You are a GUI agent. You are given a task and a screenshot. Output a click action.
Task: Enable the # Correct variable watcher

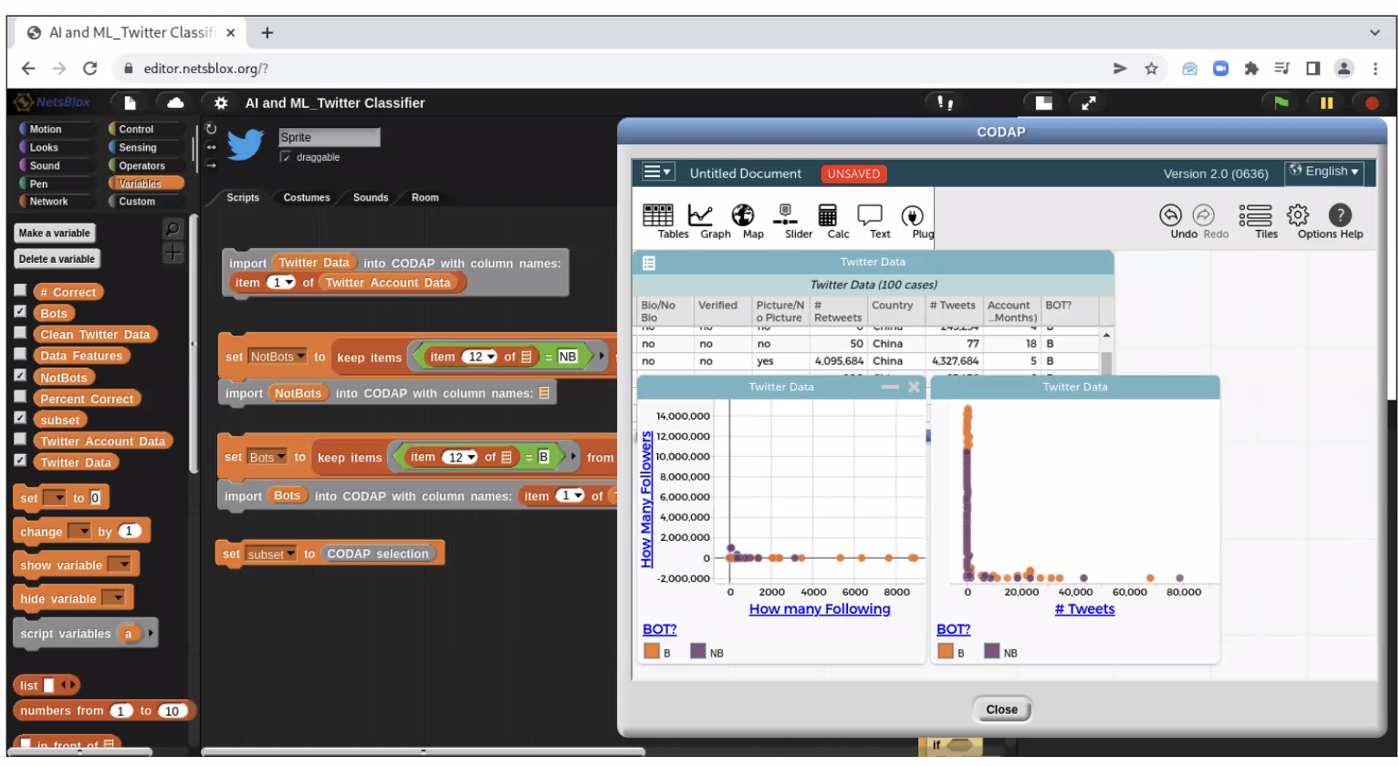20,291
